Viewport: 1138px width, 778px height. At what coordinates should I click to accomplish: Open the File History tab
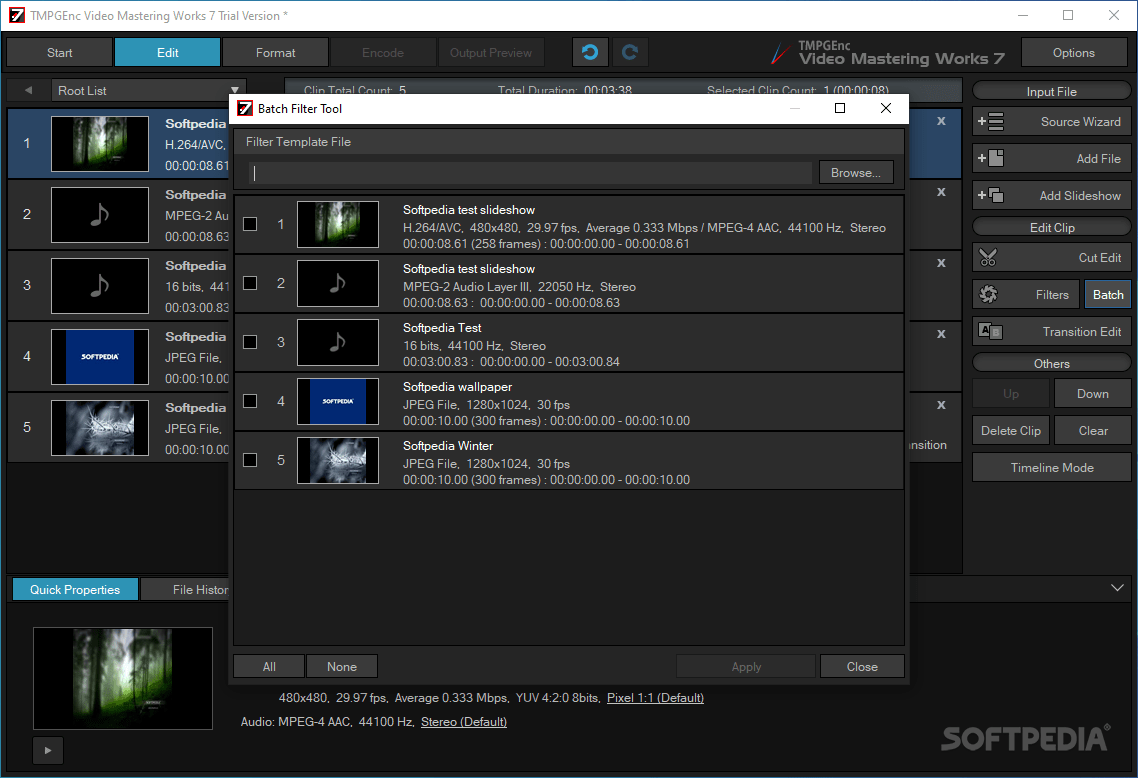185,589
